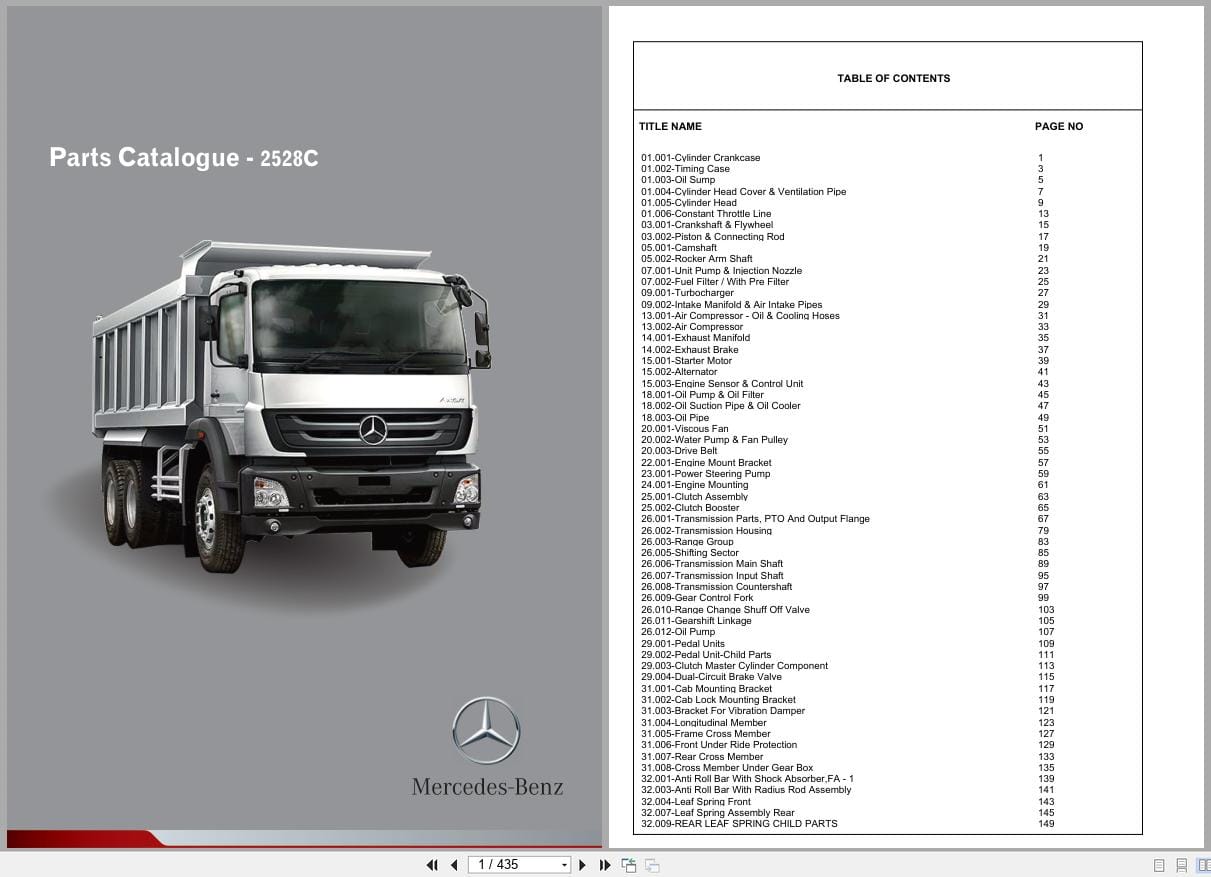
Task: Select entry '22.001-Engine Mount Bracket'
Action: point(707,463)
